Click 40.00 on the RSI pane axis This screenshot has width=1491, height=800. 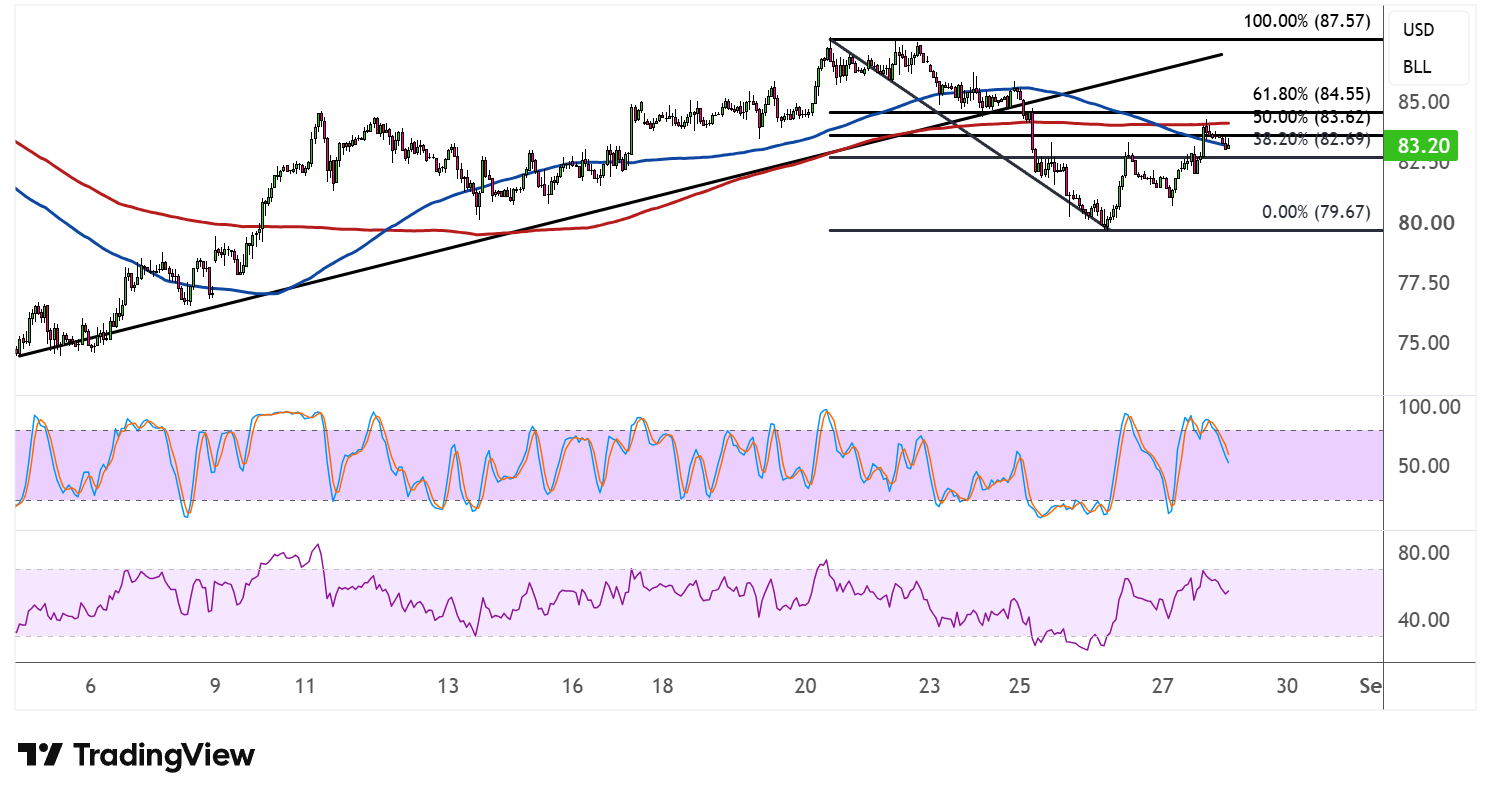(1424, 620)
